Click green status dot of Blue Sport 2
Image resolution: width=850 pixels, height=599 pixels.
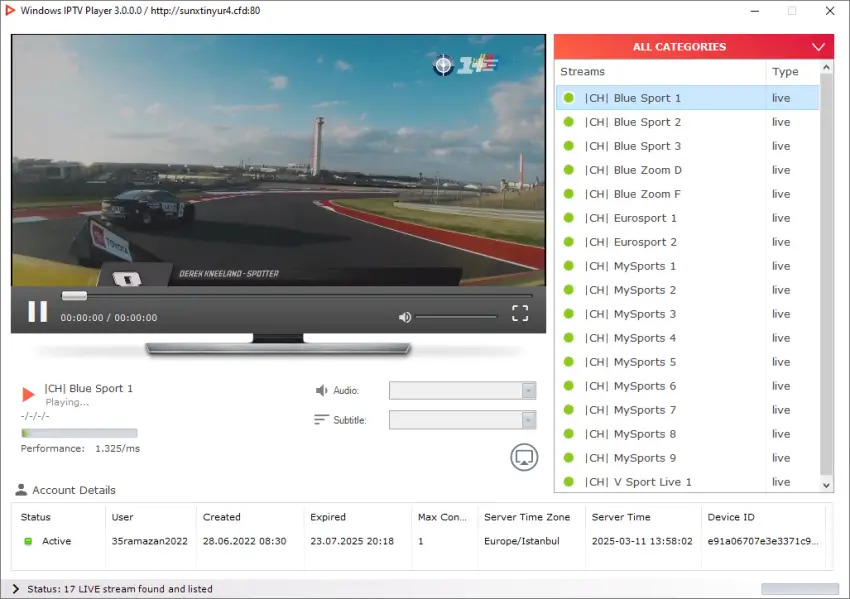coord(569,121)
